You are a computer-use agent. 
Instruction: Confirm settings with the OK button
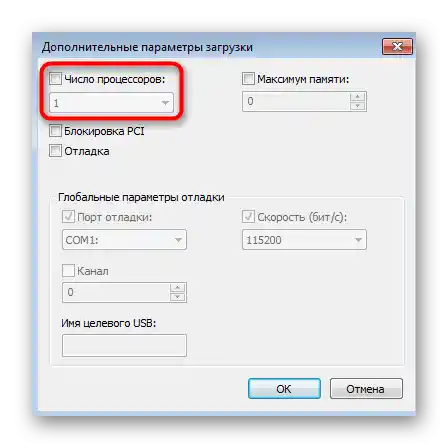(x=284, y=389)
